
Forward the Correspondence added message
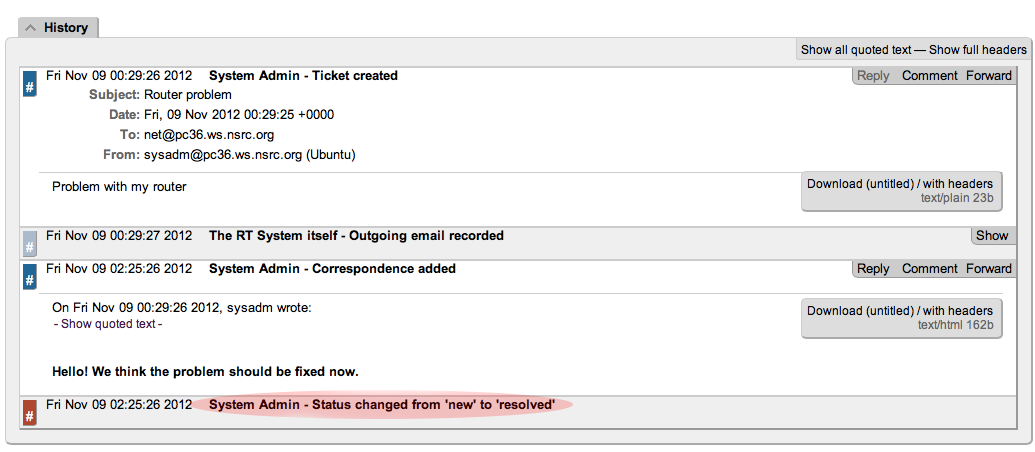tap(989, 269)
